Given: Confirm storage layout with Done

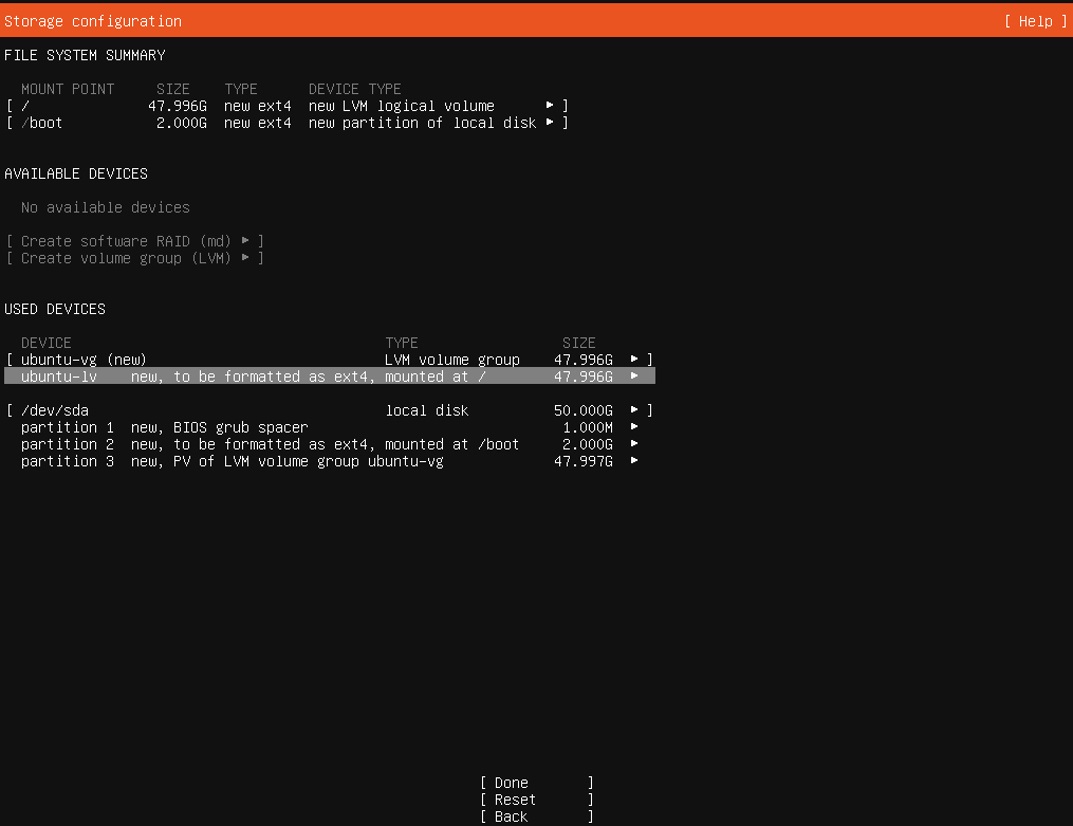Looking at the screenshot, I should tap(536, 783).
